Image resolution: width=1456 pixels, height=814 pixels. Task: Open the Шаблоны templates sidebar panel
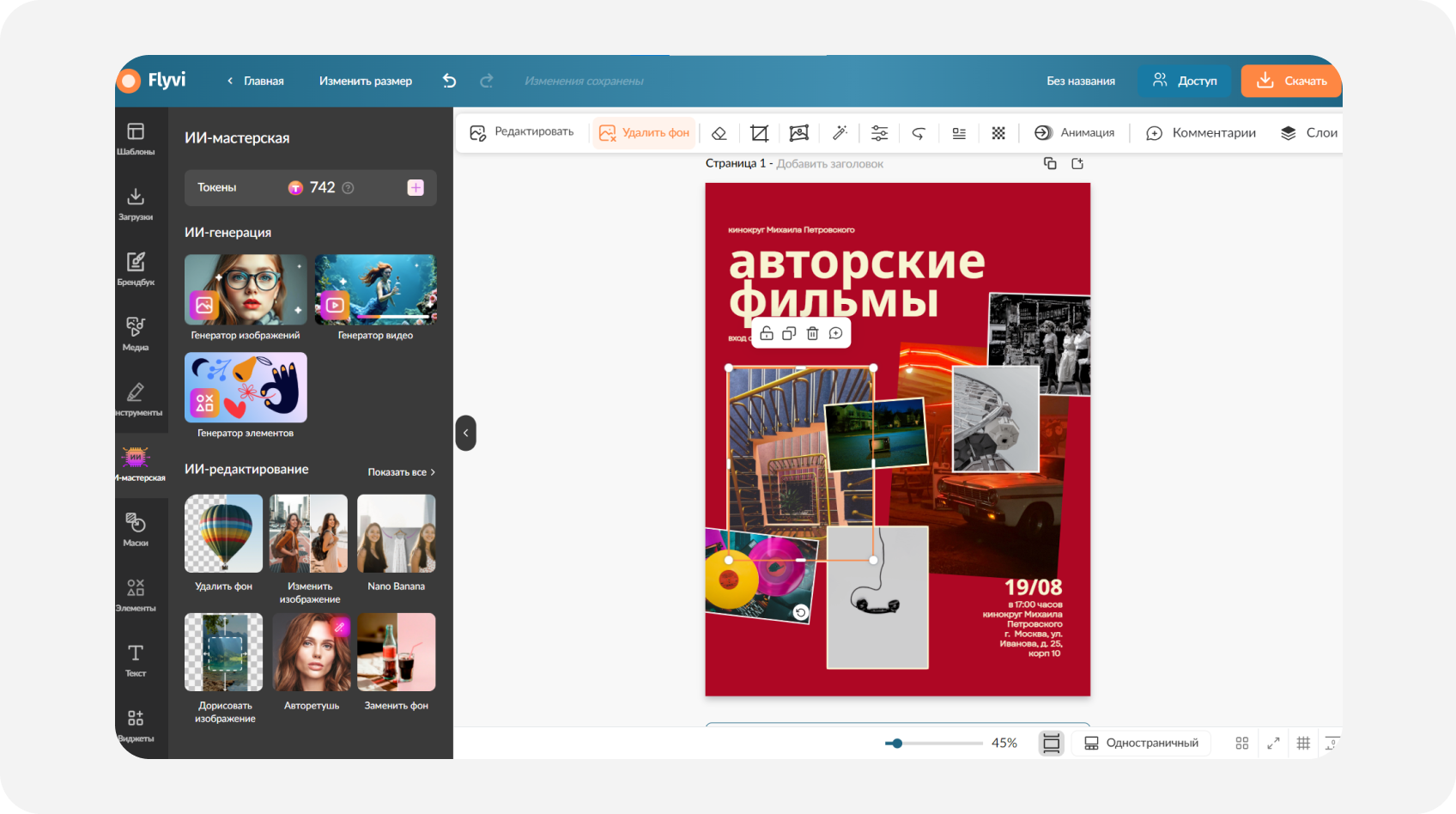point(136,138)
